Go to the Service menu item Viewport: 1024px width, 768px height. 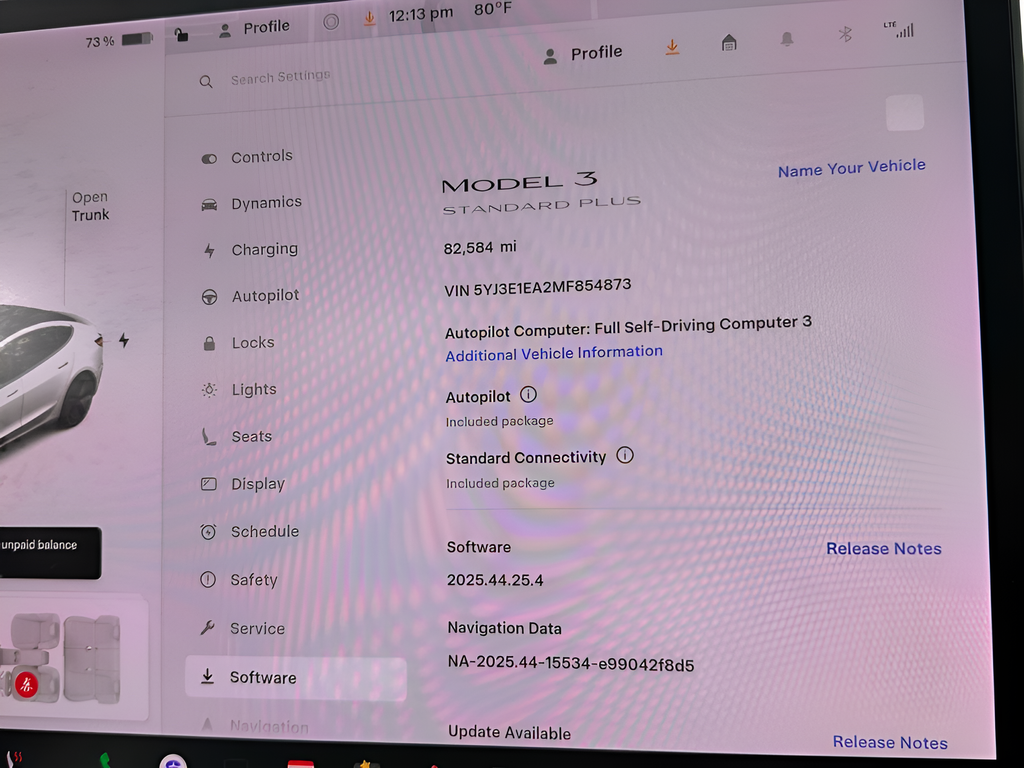tap(257, 628)
